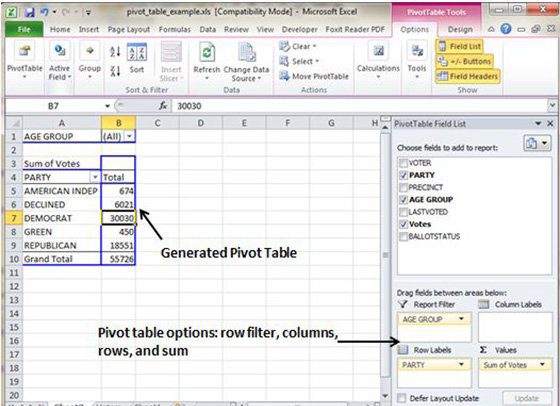Select row 7 header

click(x=14, y=218)
